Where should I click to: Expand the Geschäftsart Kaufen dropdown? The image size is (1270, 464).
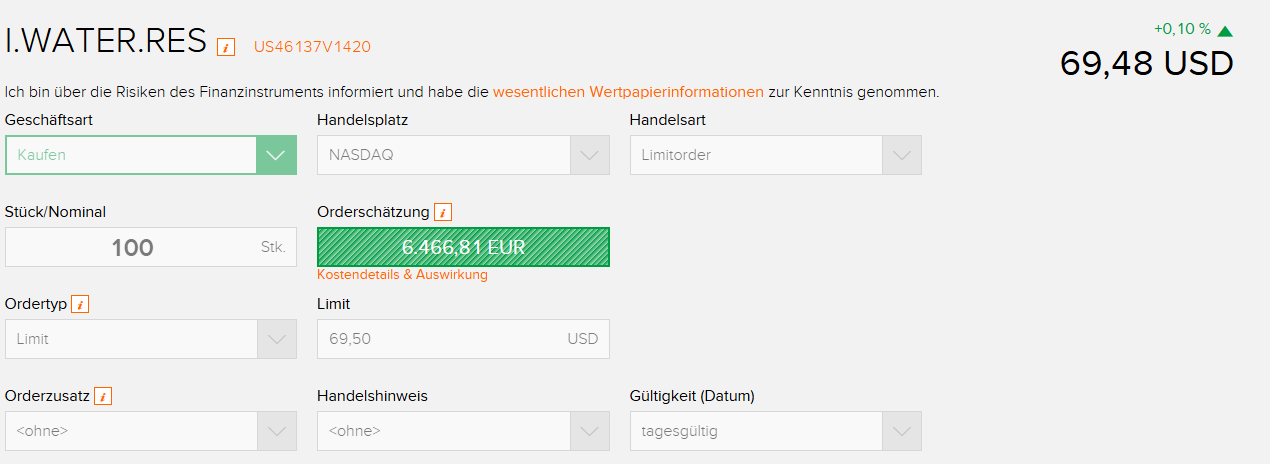[276, 155]
